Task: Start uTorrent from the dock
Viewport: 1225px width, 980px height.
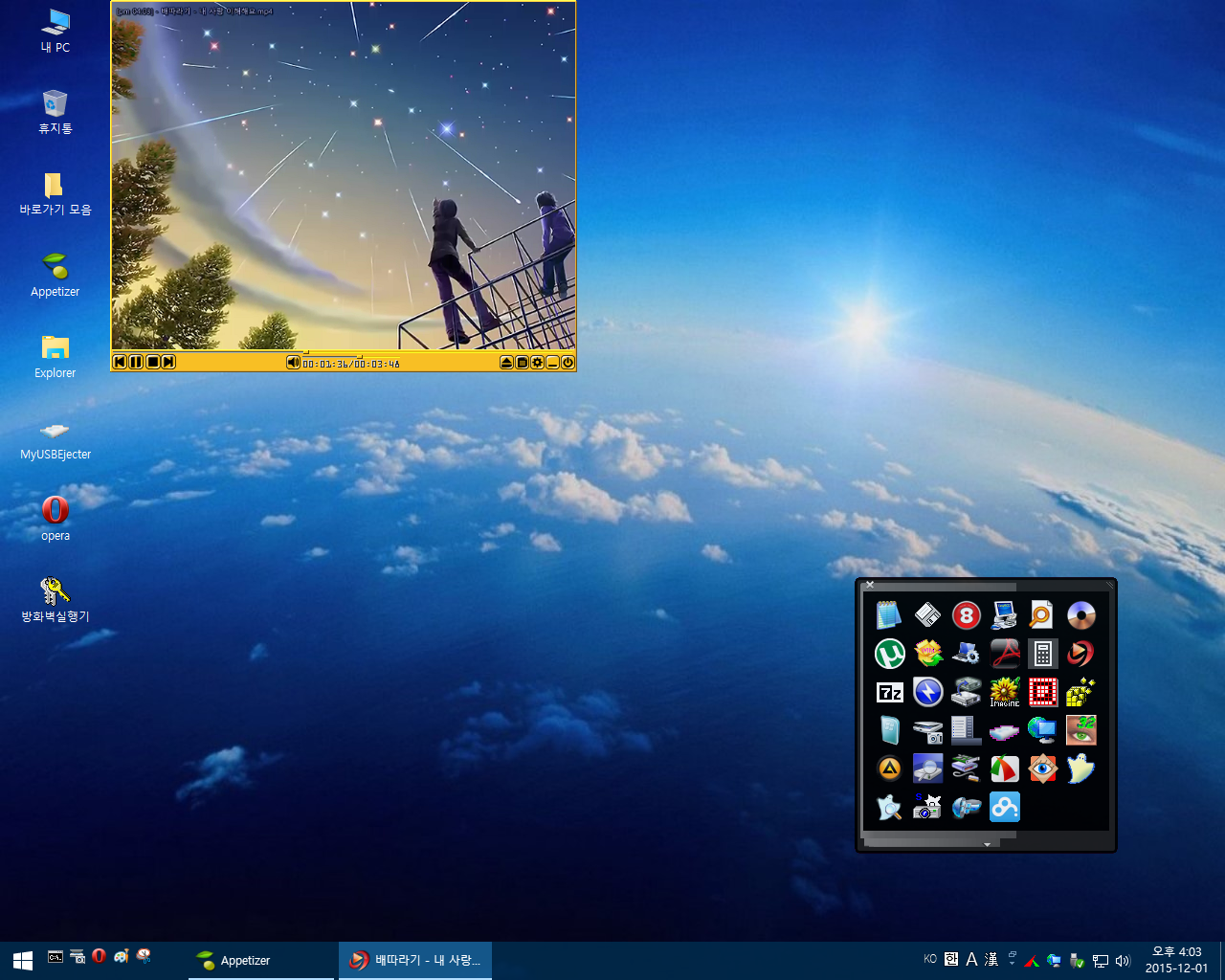Action: pyautogui.click(x=889, y=653)
